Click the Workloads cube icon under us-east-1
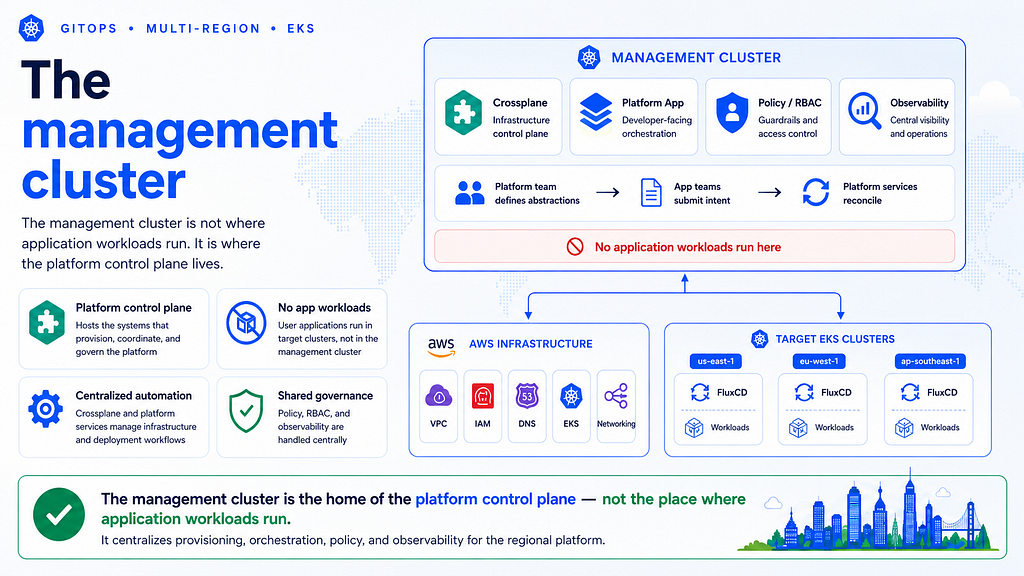The height and width of the screenshot is (576, 1024). [694, 428]
